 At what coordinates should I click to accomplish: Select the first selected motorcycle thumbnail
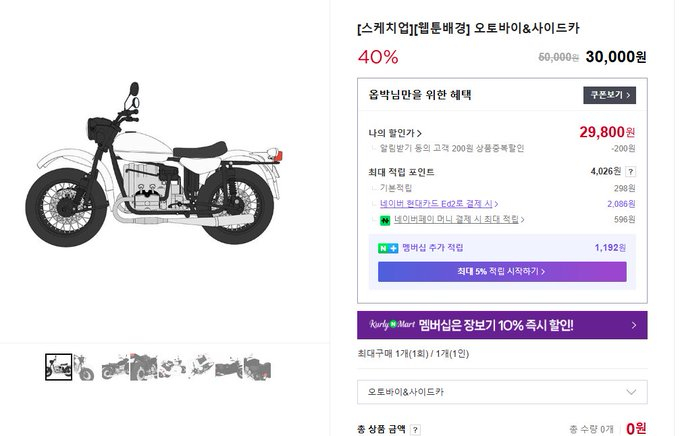pos(59,367)
